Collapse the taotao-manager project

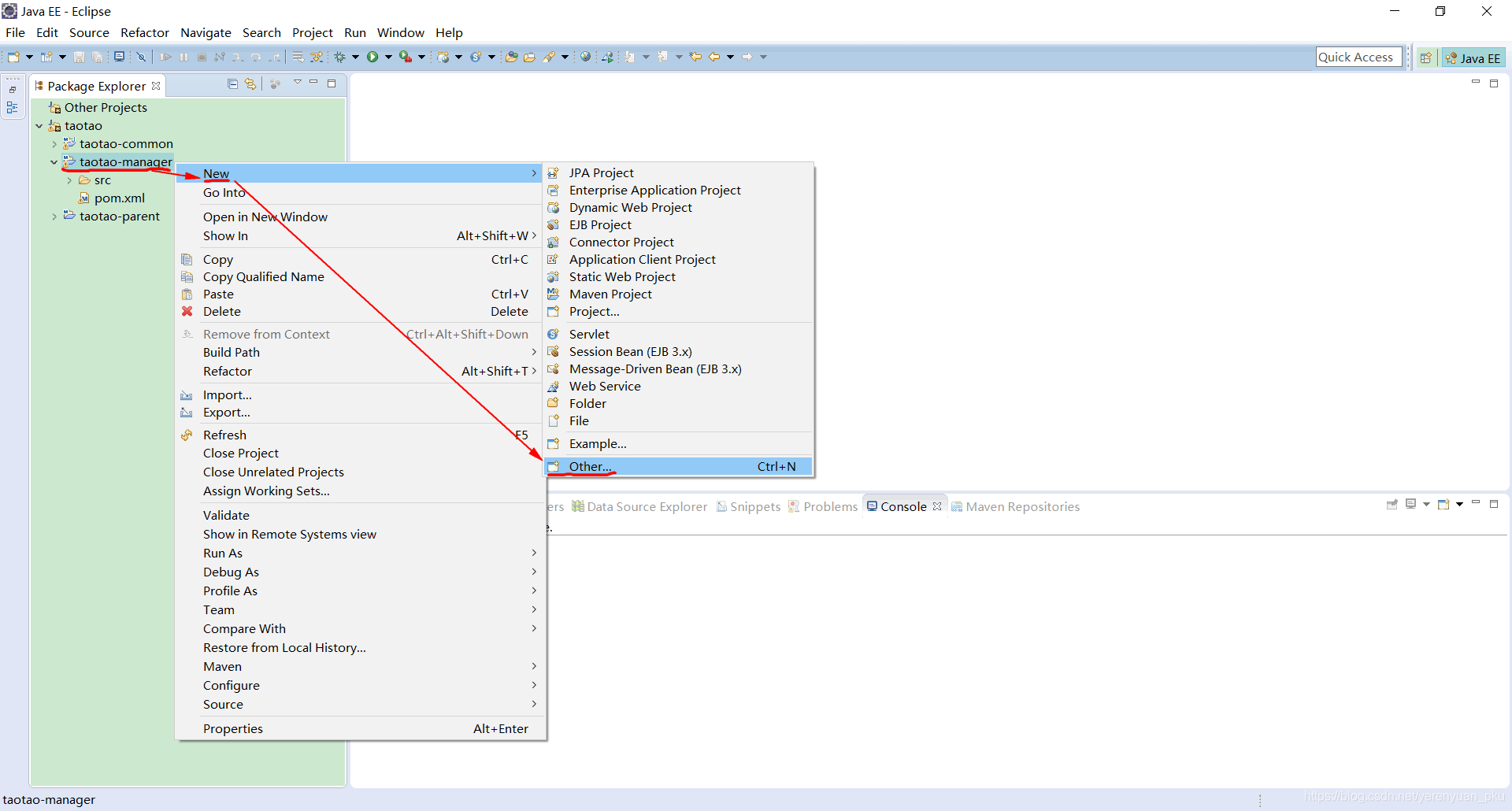tap(54, 162)
